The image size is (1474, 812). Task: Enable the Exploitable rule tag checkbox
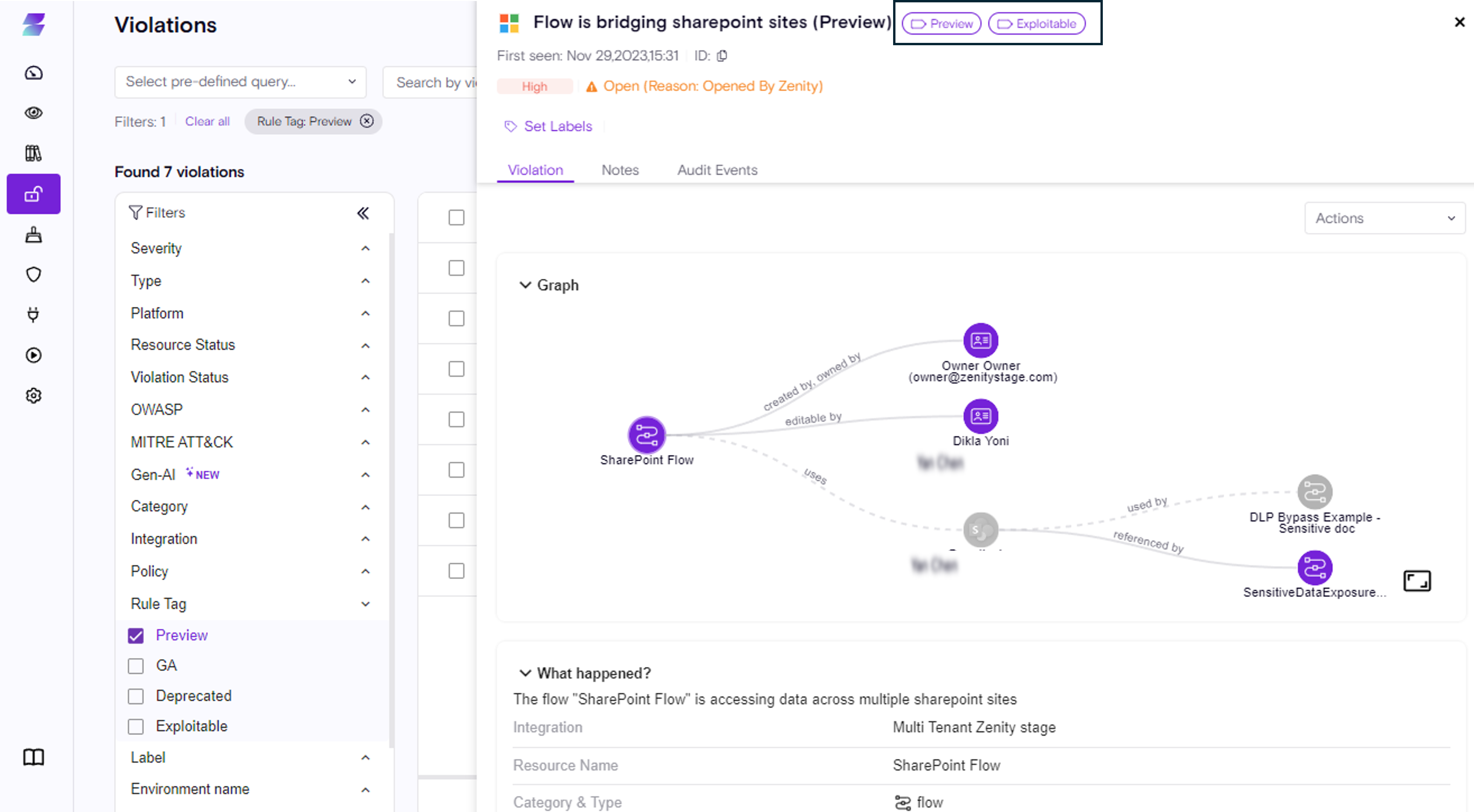click(x=136, y=726)
